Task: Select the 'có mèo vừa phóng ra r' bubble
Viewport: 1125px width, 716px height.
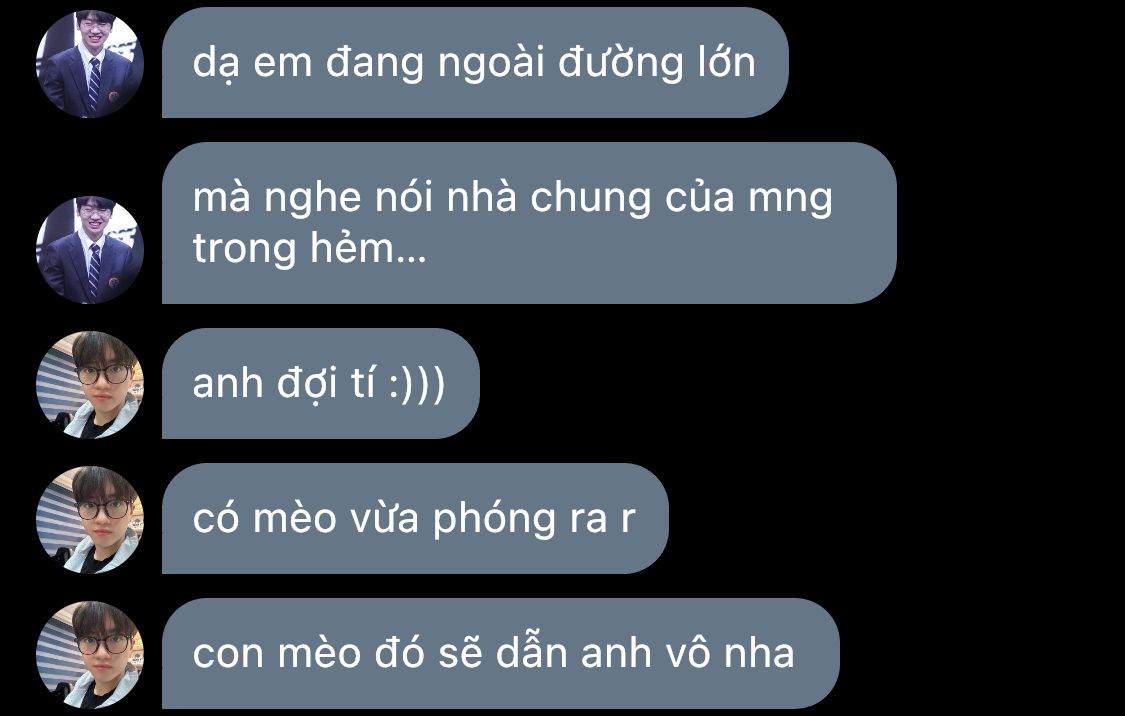Action: [x=415, y=518]
